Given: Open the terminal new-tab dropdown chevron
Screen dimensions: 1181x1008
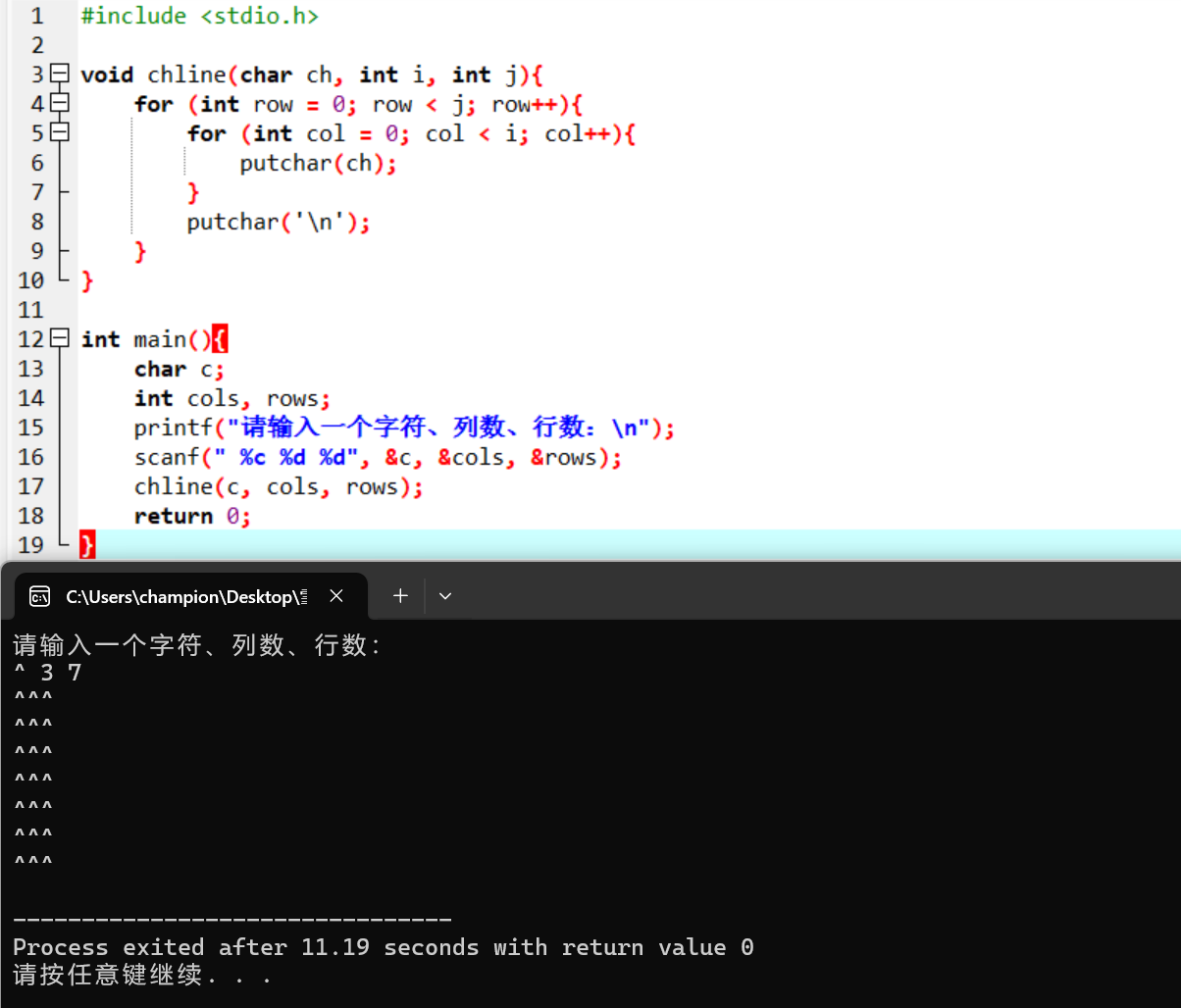Looking at the screenshot, I should (445, 595).
